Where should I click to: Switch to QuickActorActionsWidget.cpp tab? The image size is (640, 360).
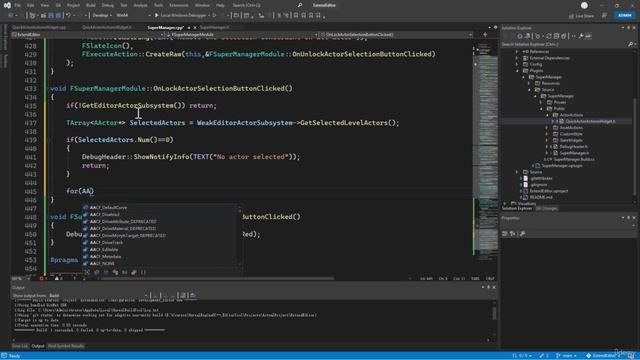point(39,27)
